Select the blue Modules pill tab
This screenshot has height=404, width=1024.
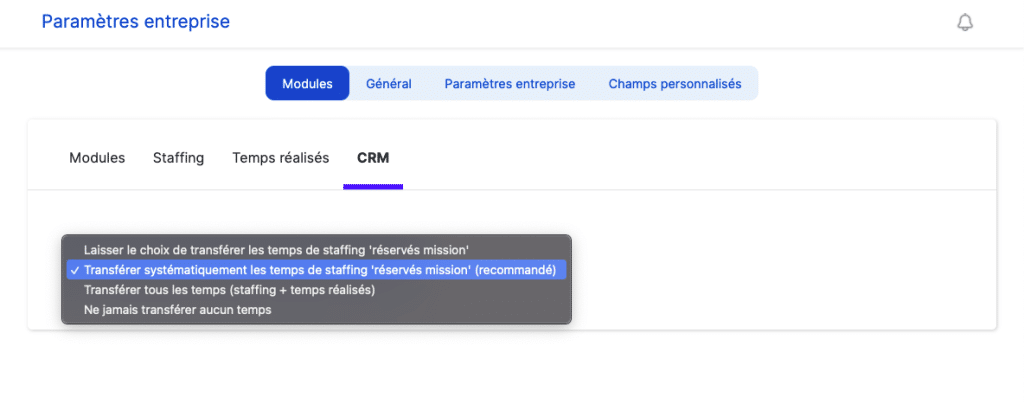click(x=307, y=84)
